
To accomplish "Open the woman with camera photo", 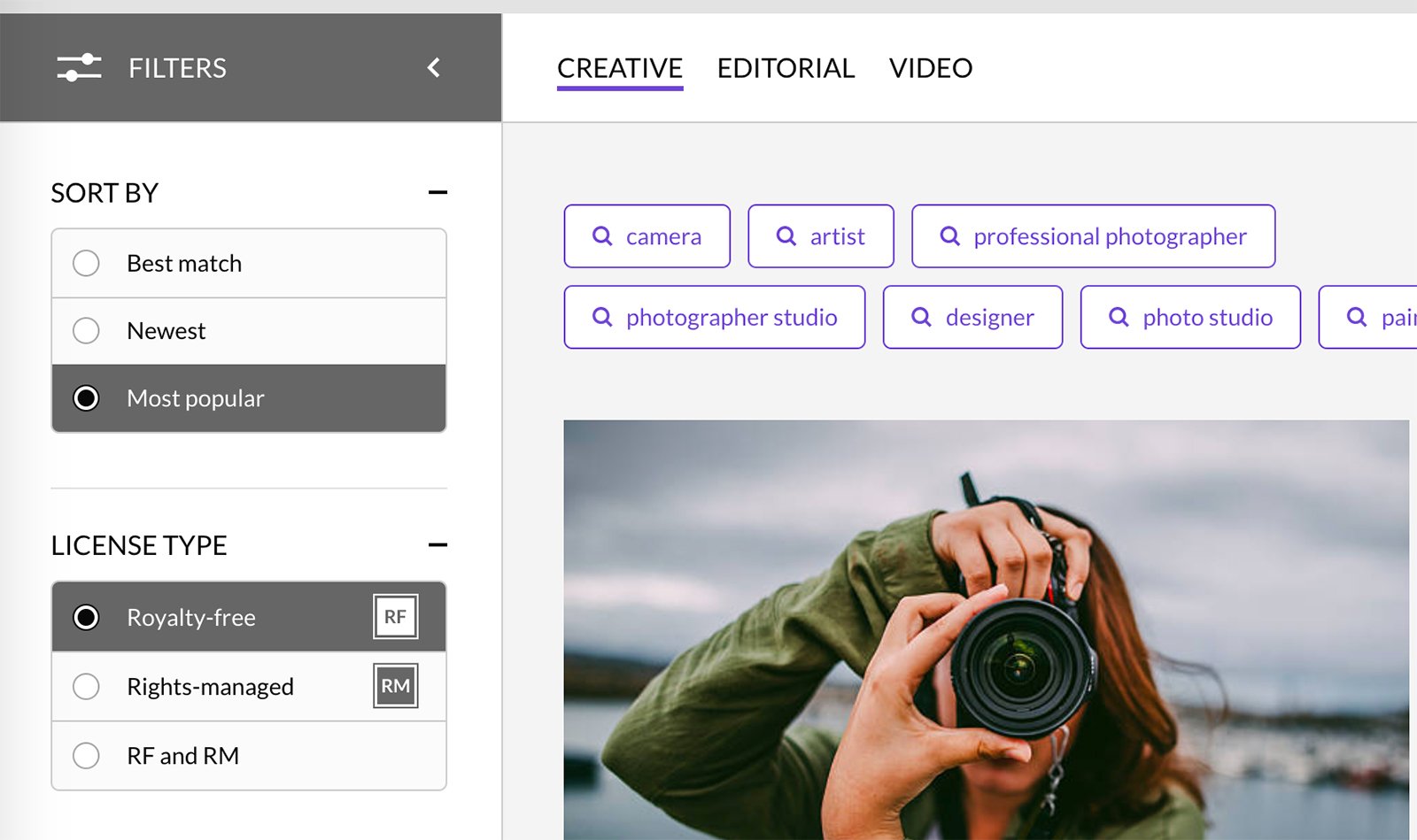I will pyautogui.click(x=987, y=630).
